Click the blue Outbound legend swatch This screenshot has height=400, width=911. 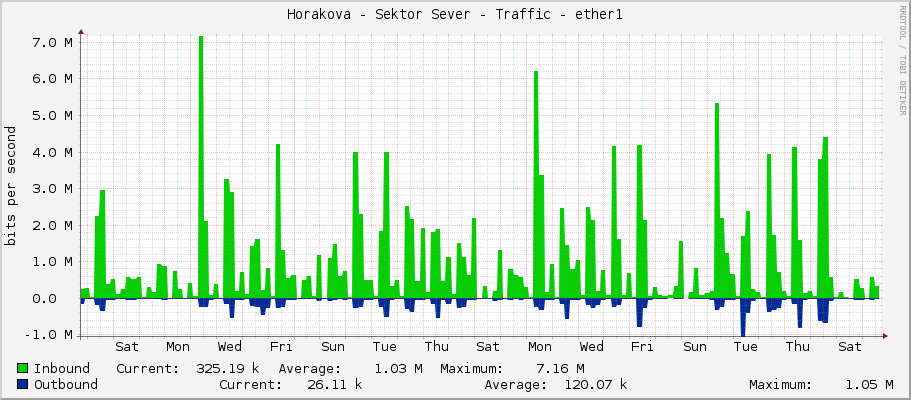23,385
